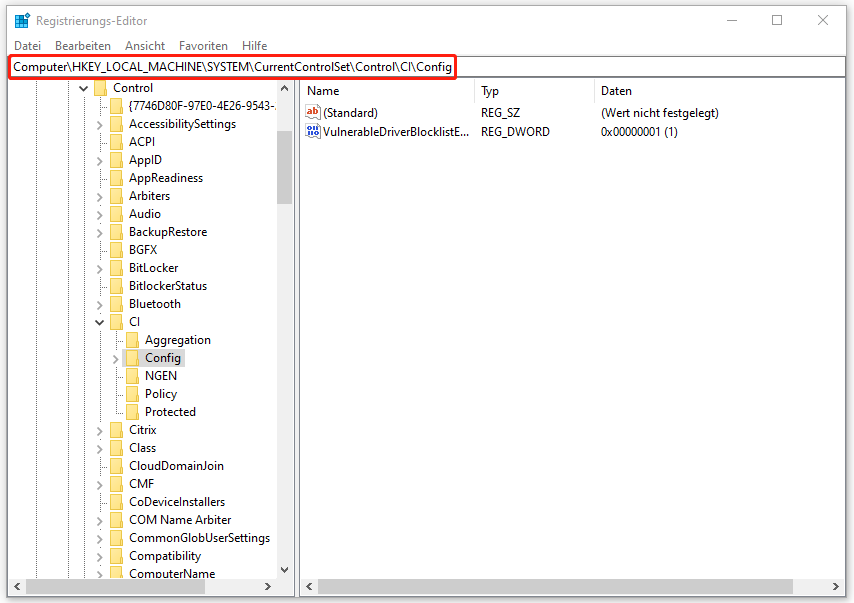
Task: Select the BGFX folder icon
Action: click(116, 250)
